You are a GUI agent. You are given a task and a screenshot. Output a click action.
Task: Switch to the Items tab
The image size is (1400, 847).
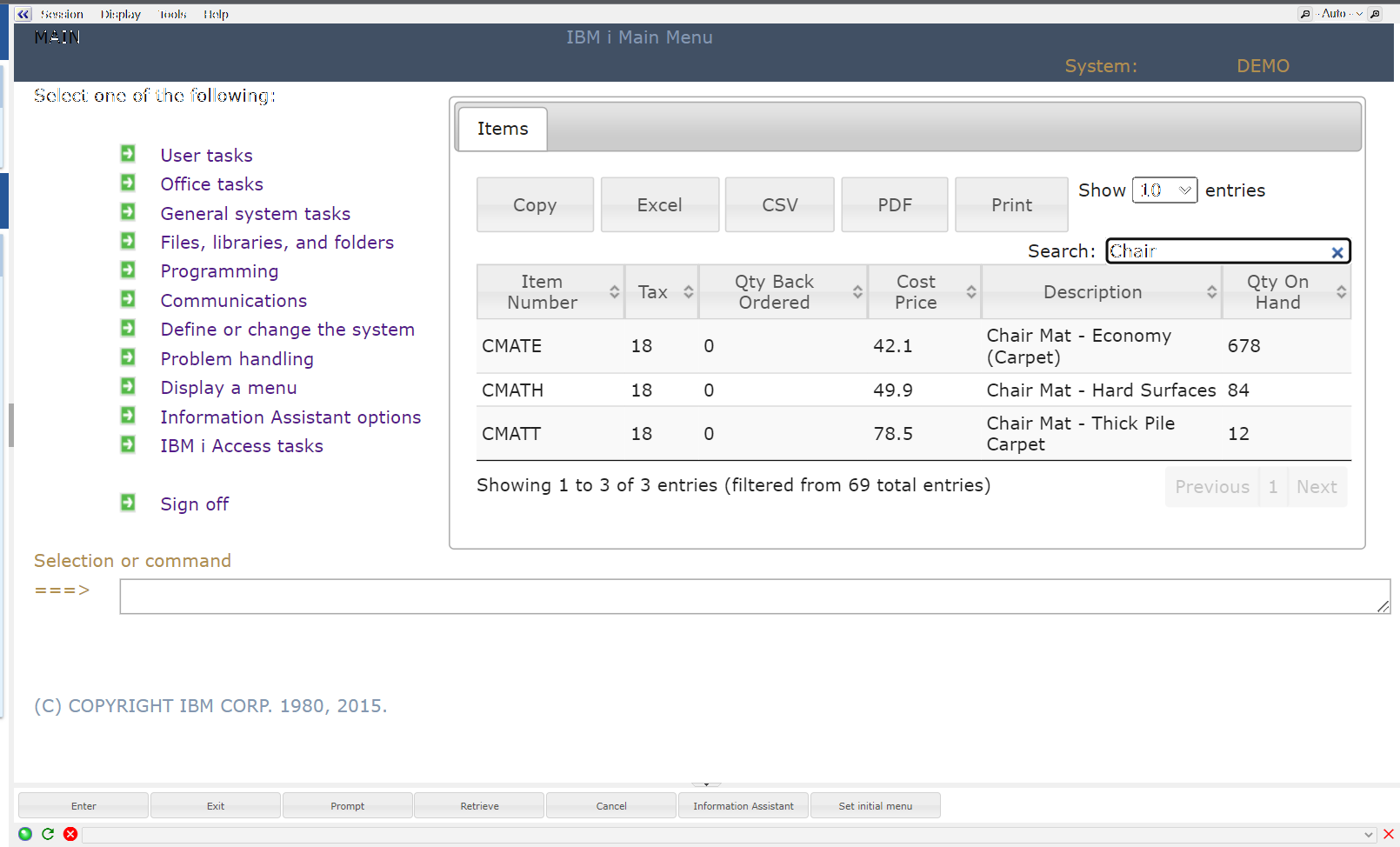click(502, 128)
